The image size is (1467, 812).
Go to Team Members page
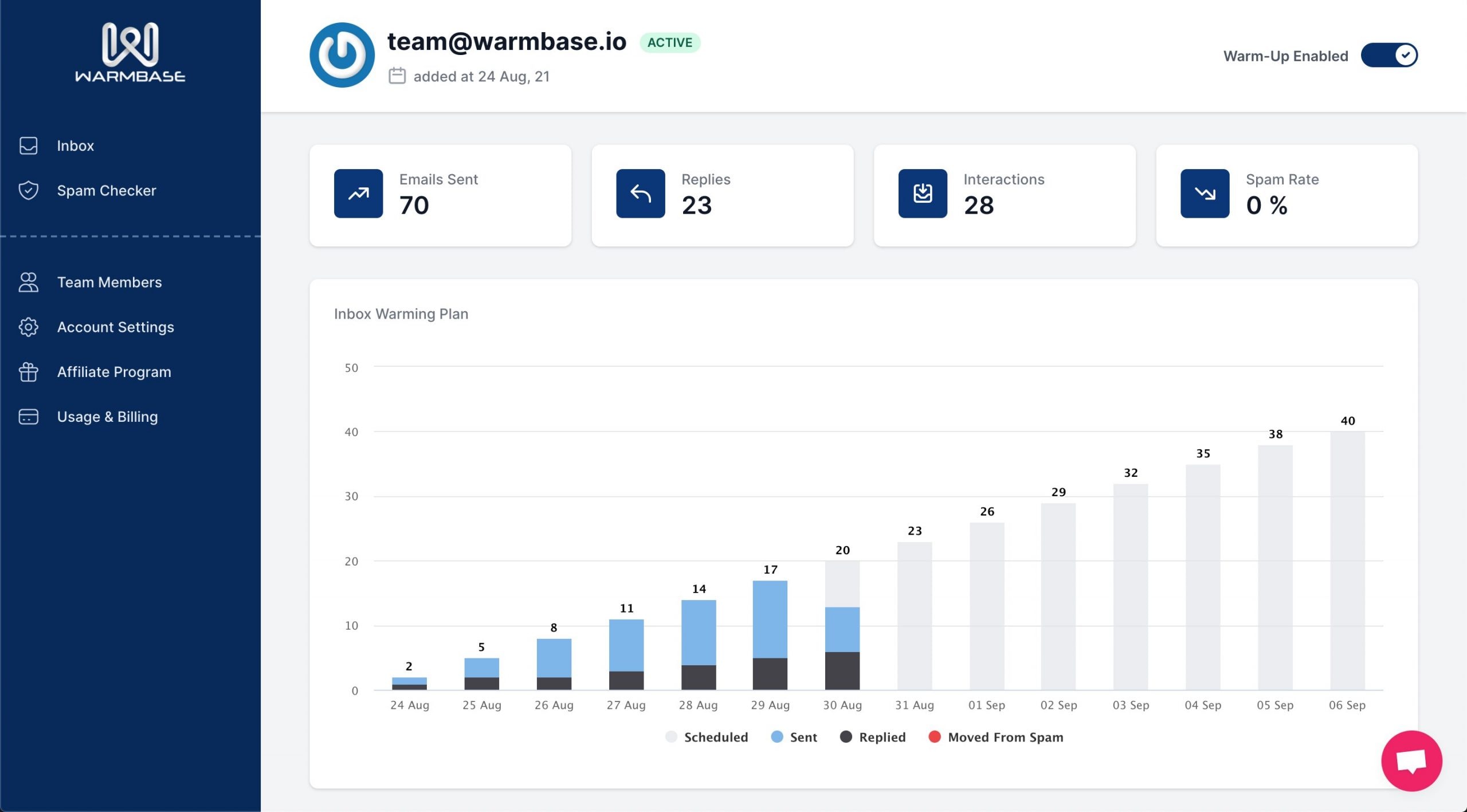coord(109,282)
